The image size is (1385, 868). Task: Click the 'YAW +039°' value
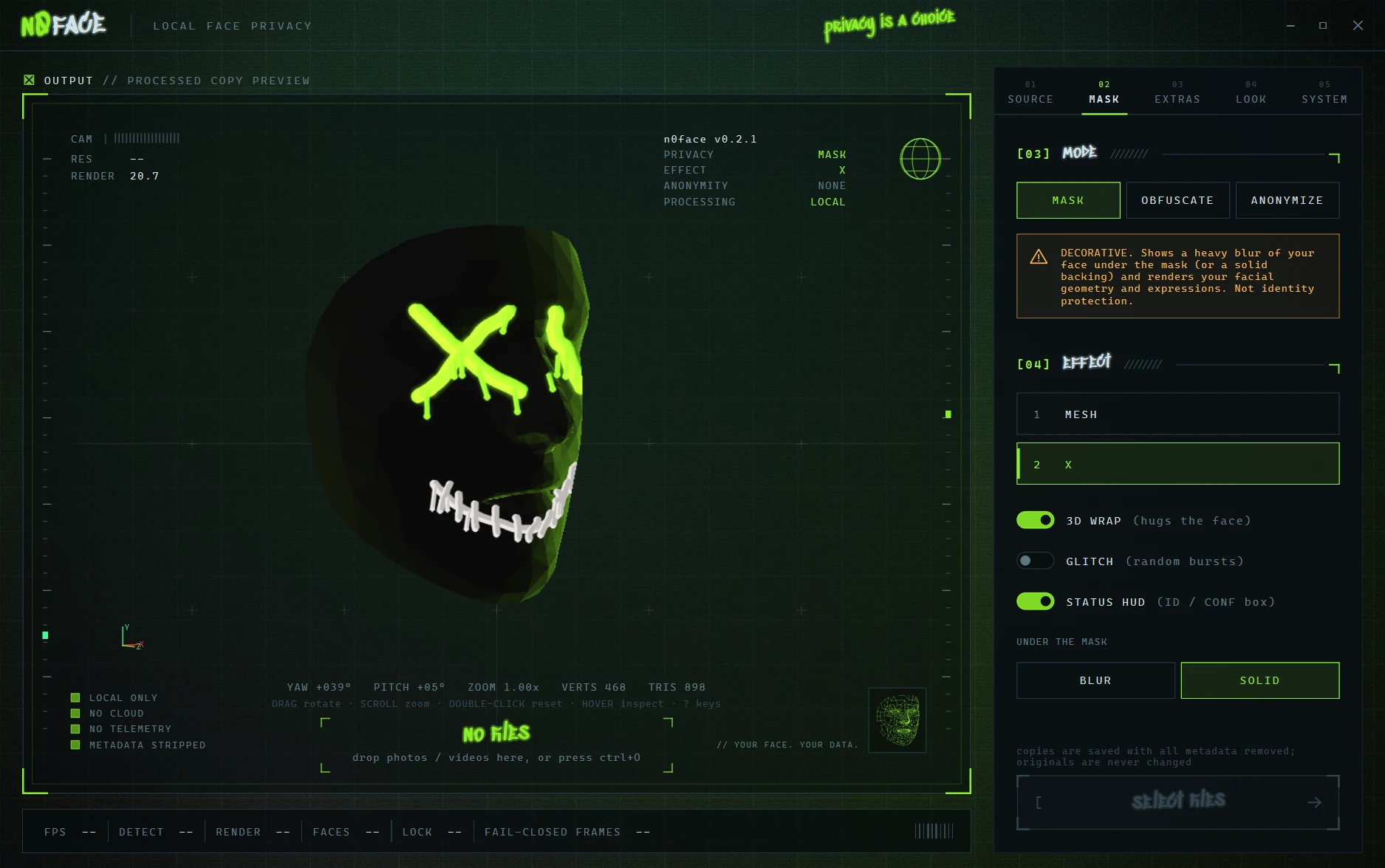coord(319,687)
